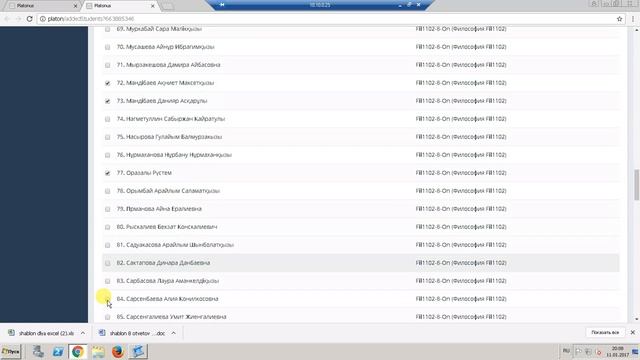Open the Start button on taskbar

[x=11, y=351]
